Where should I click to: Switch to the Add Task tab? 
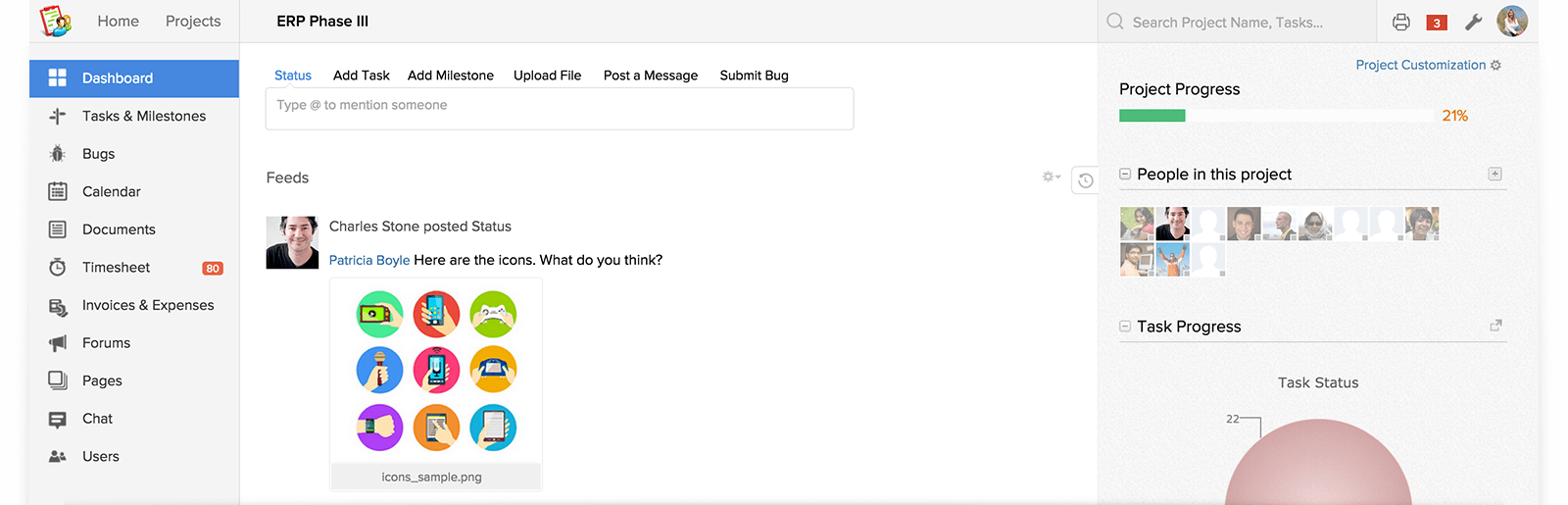[362, 76]
